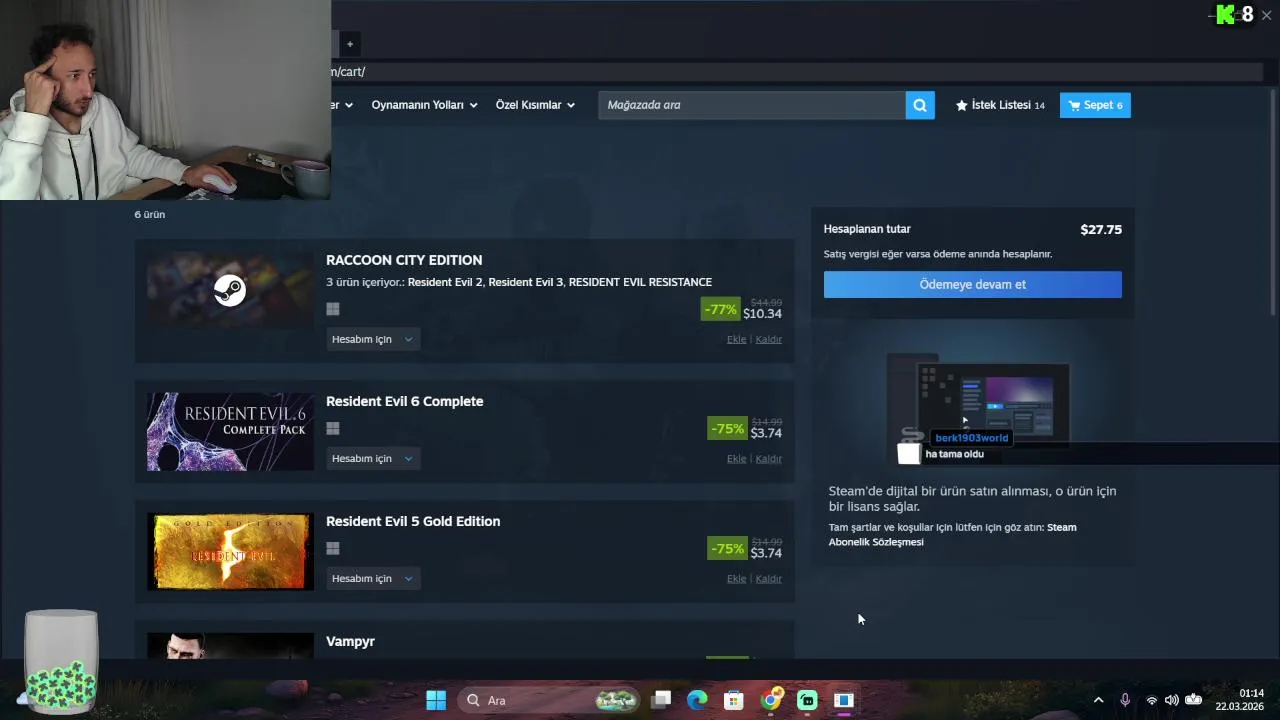Click Windows platform icon under Raccoon City Edition
1280x720 pixels.
point(333,309)
